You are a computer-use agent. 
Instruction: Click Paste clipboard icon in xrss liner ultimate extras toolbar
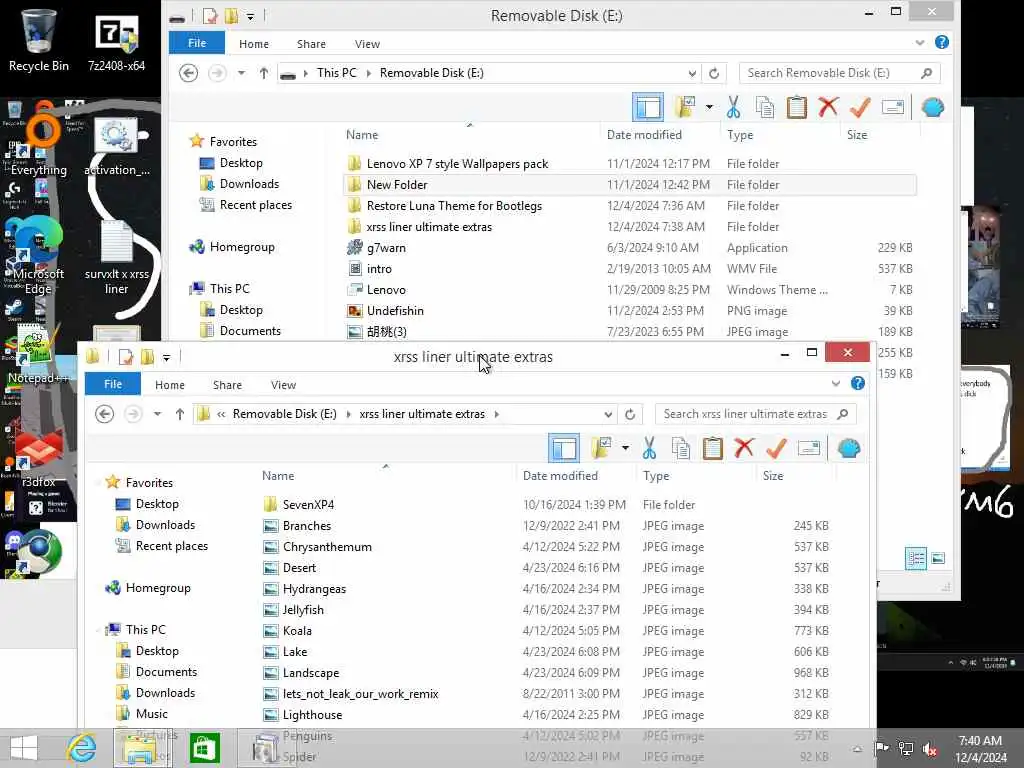[712, 449]
